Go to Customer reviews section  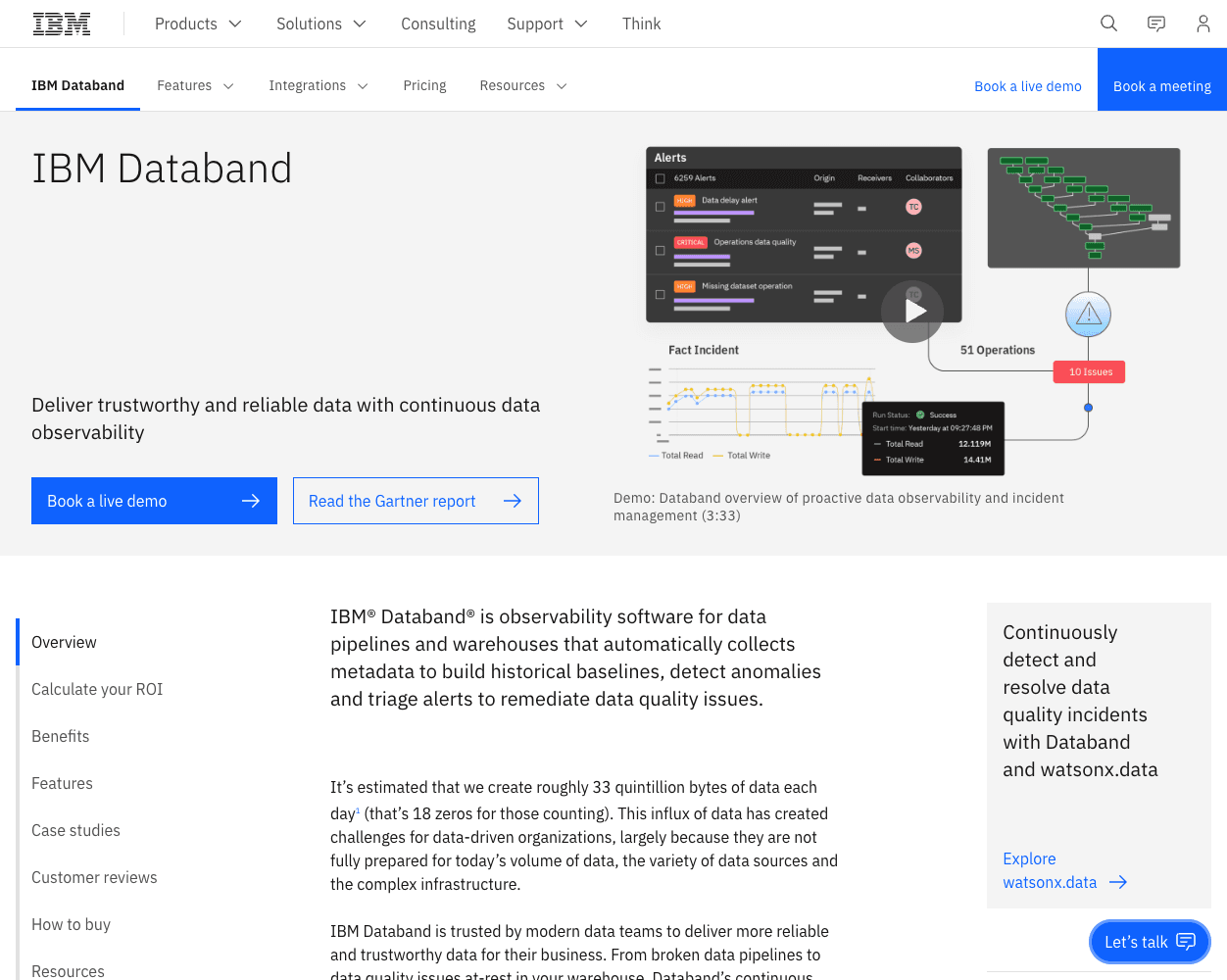click(x=94, y=877)
